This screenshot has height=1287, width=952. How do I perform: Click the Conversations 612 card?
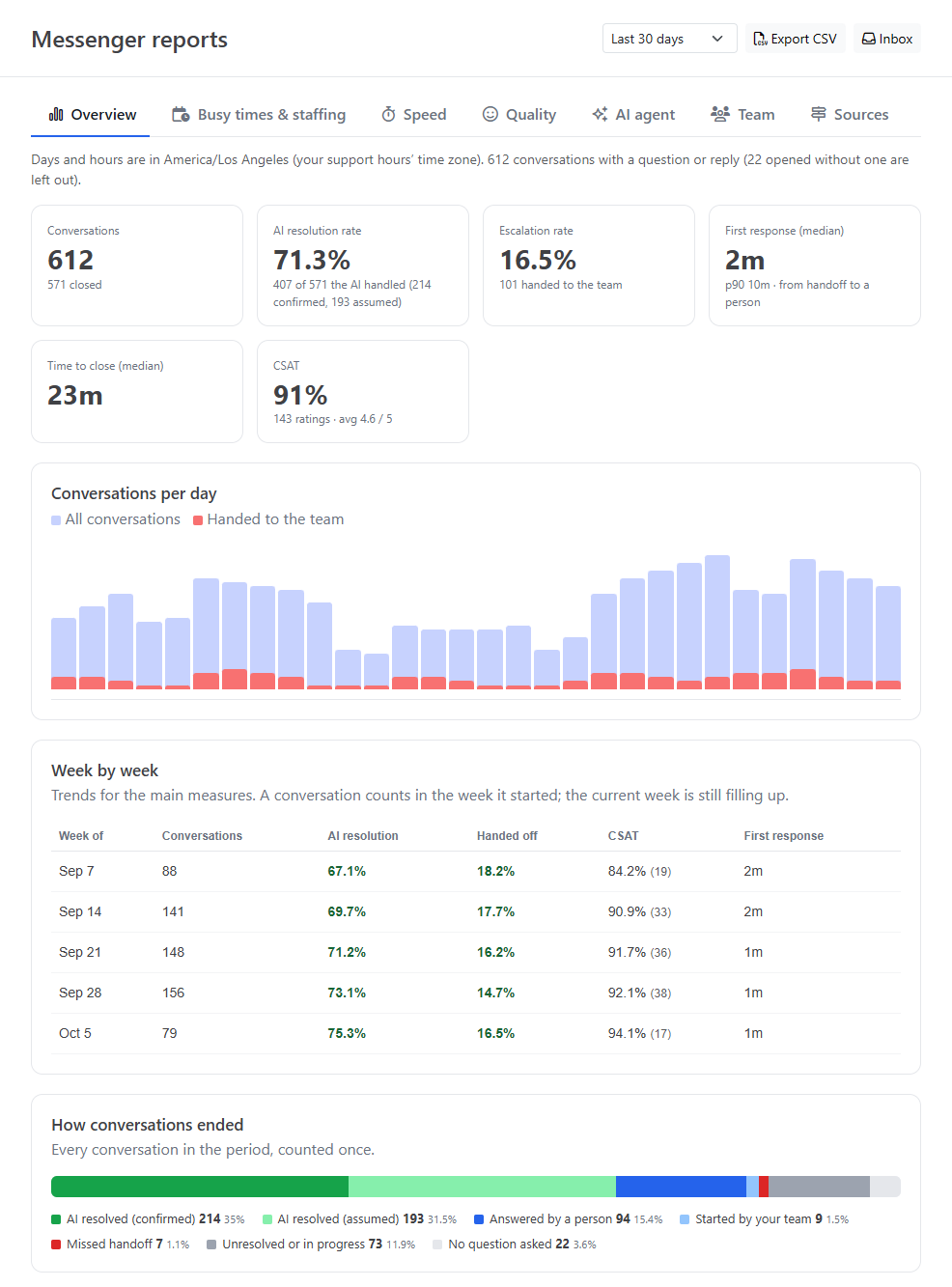point(137,266)
